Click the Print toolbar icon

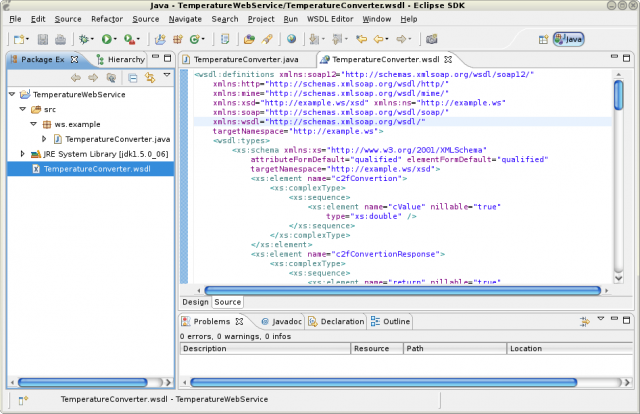pos(60,39)
